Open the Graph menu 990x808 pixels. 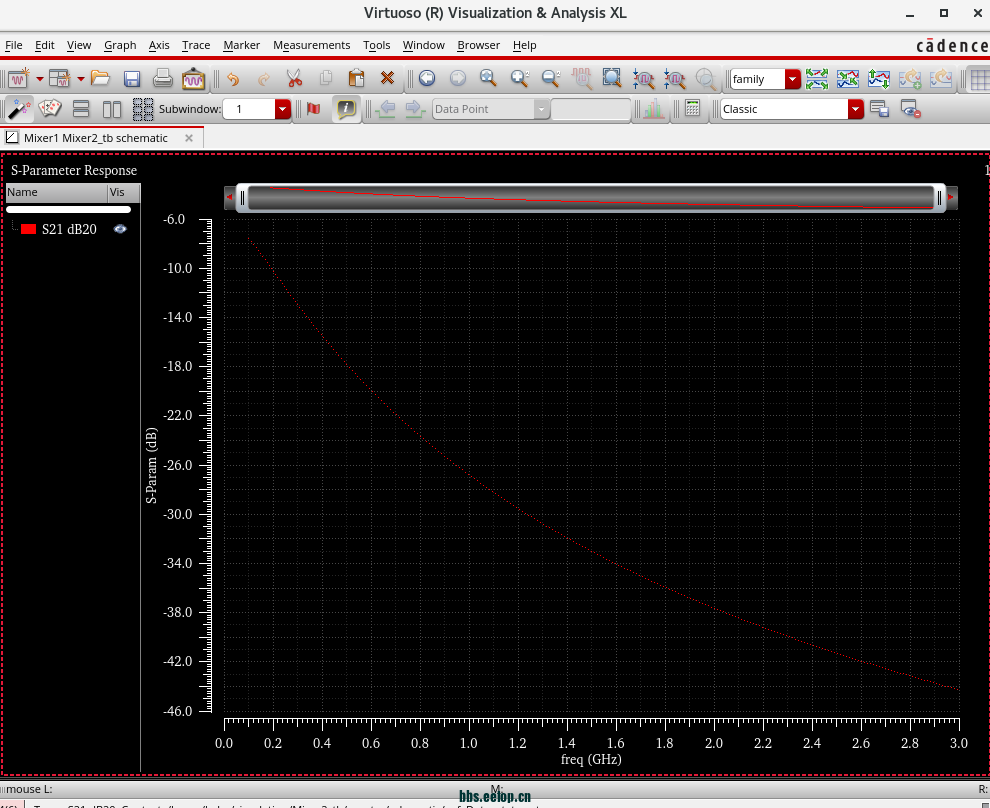tap(120, 45)
